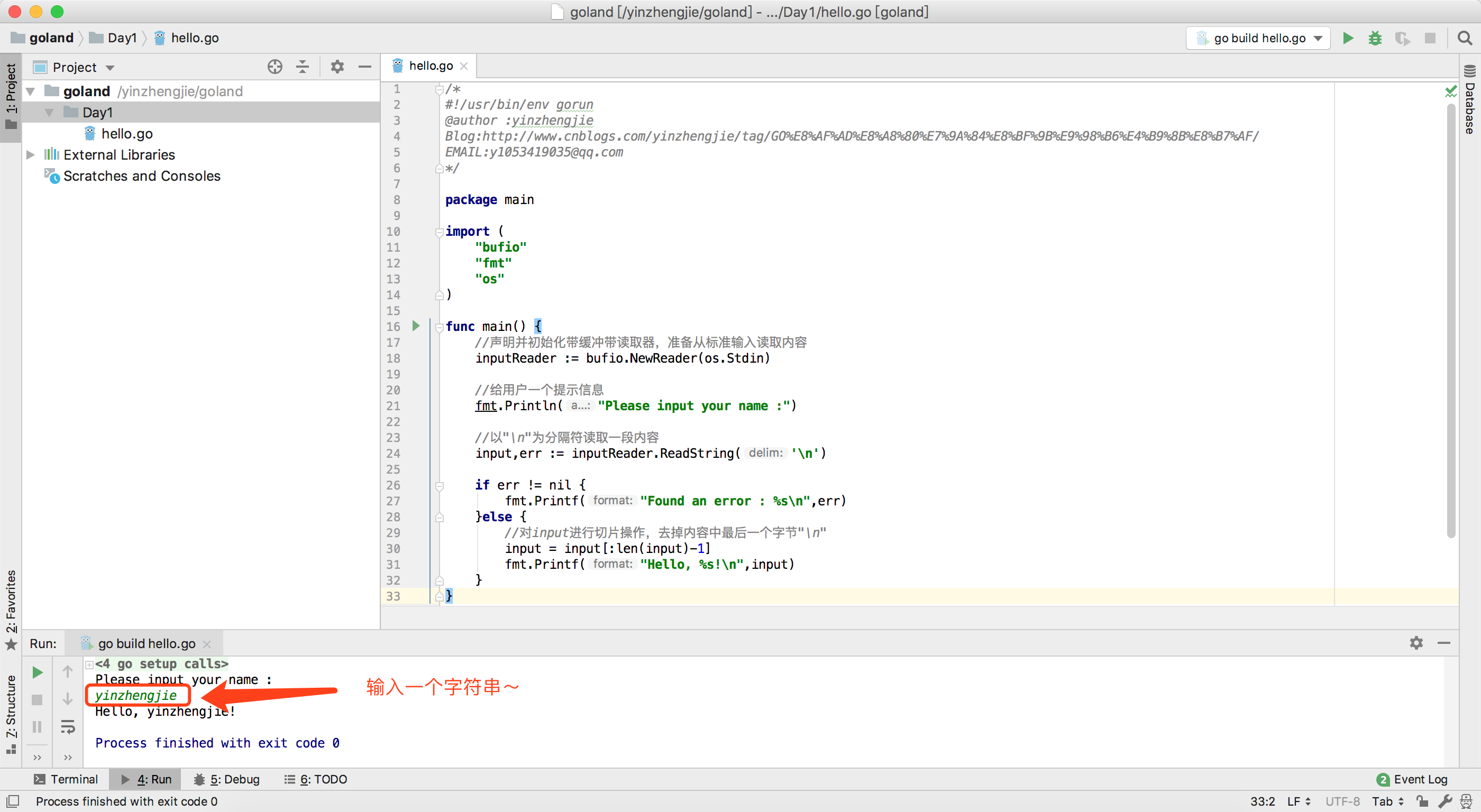1481x812 pixels.
Task: Toggle the read-only lock icon in the status bar
Action: 1422,801
